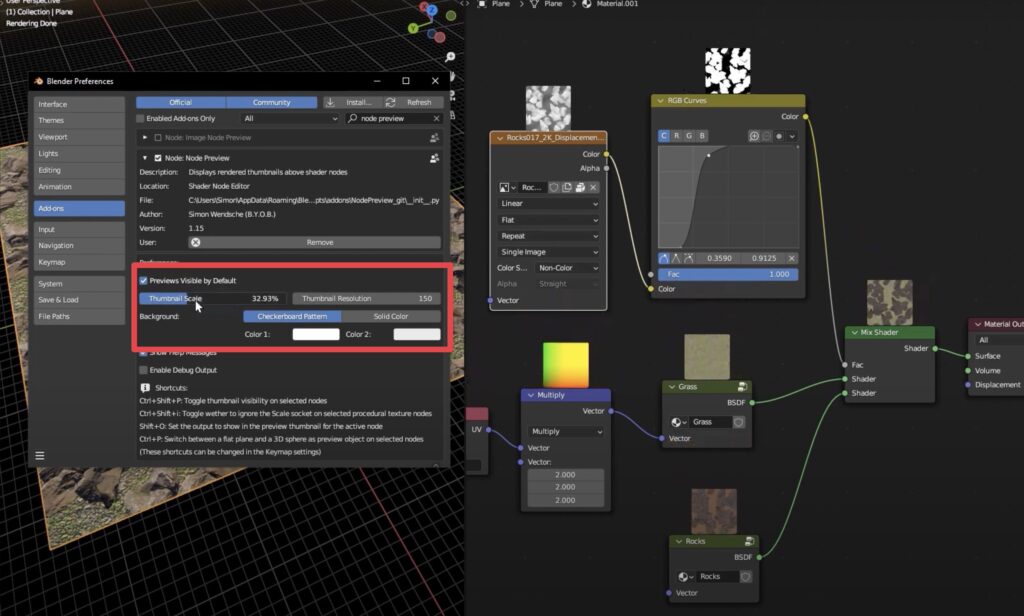Click the community icon on Node Preview row
The width and height of the screenshot is (1024, 616).
(x=434, y=158)
